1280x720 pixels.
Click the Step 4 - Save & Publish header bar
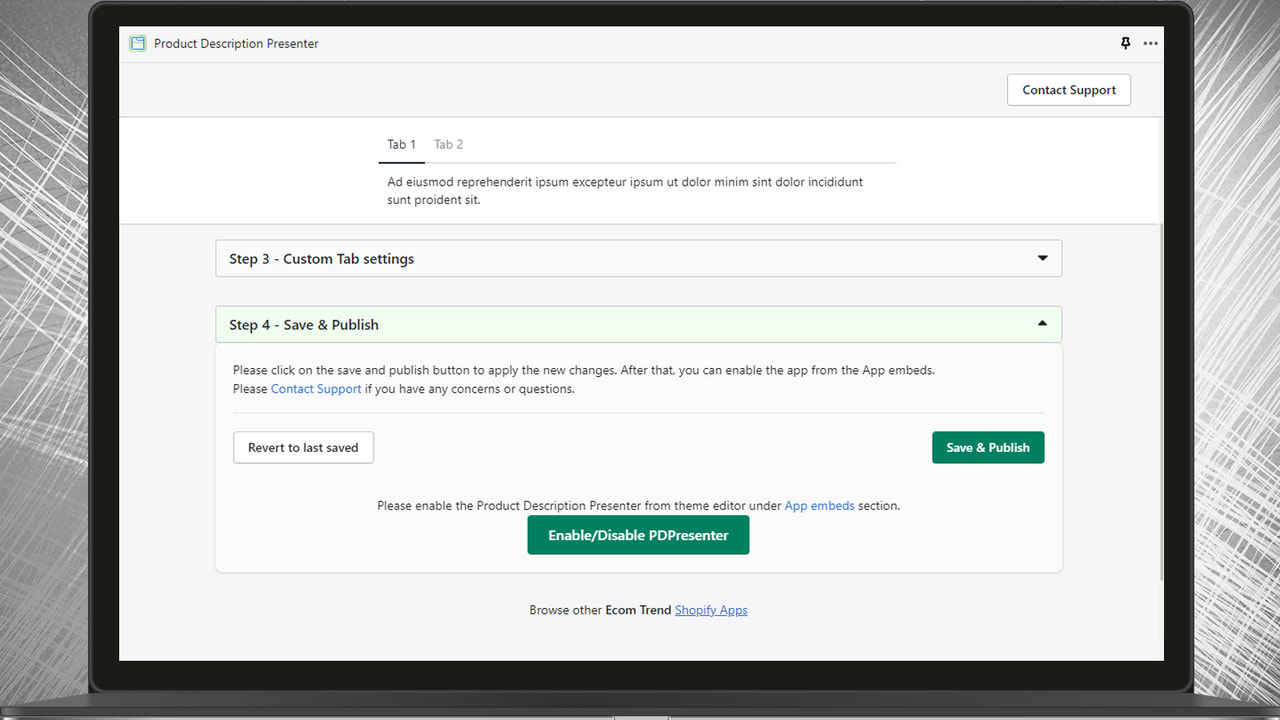pos(600,324)
